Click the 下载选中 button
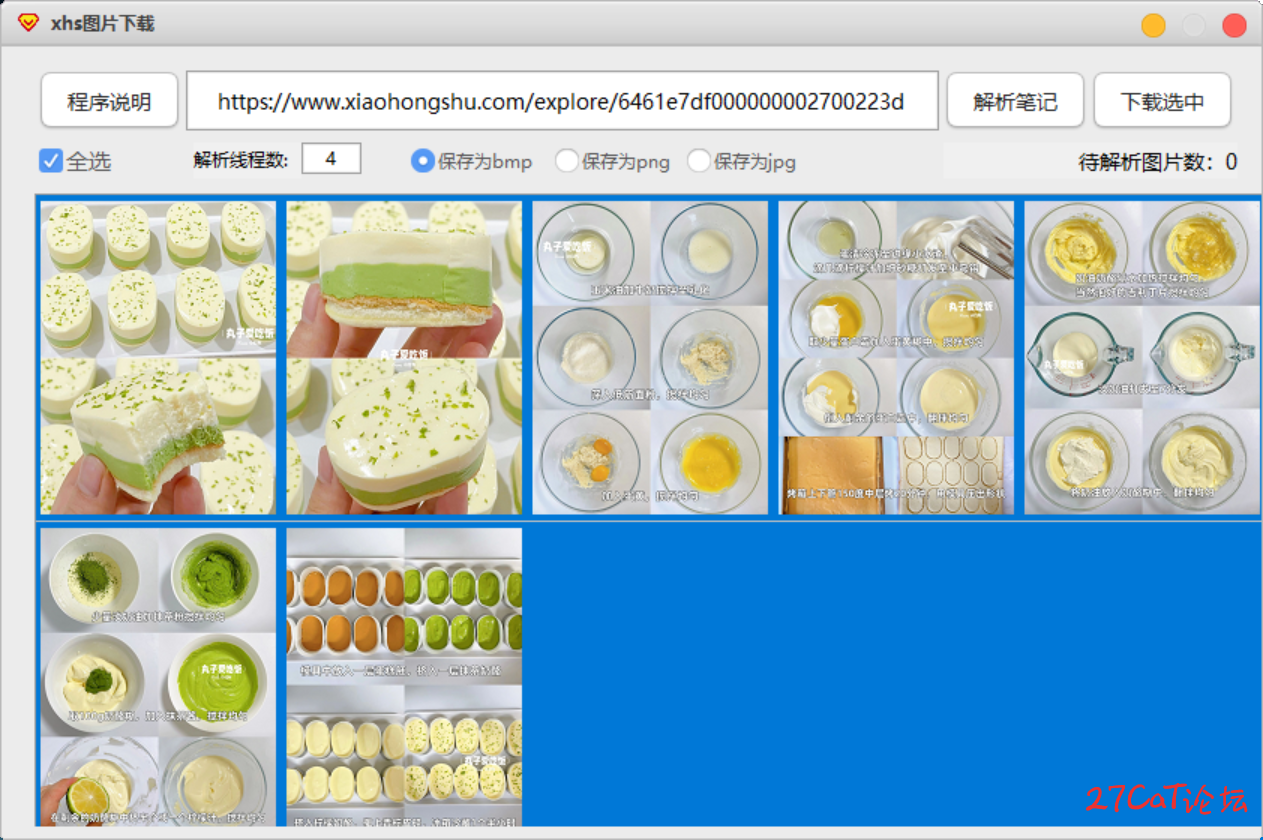 coord(1162,100)
